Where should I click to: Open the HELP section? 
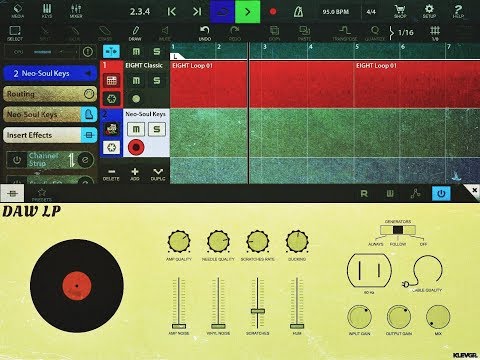[x=458, y=11]
